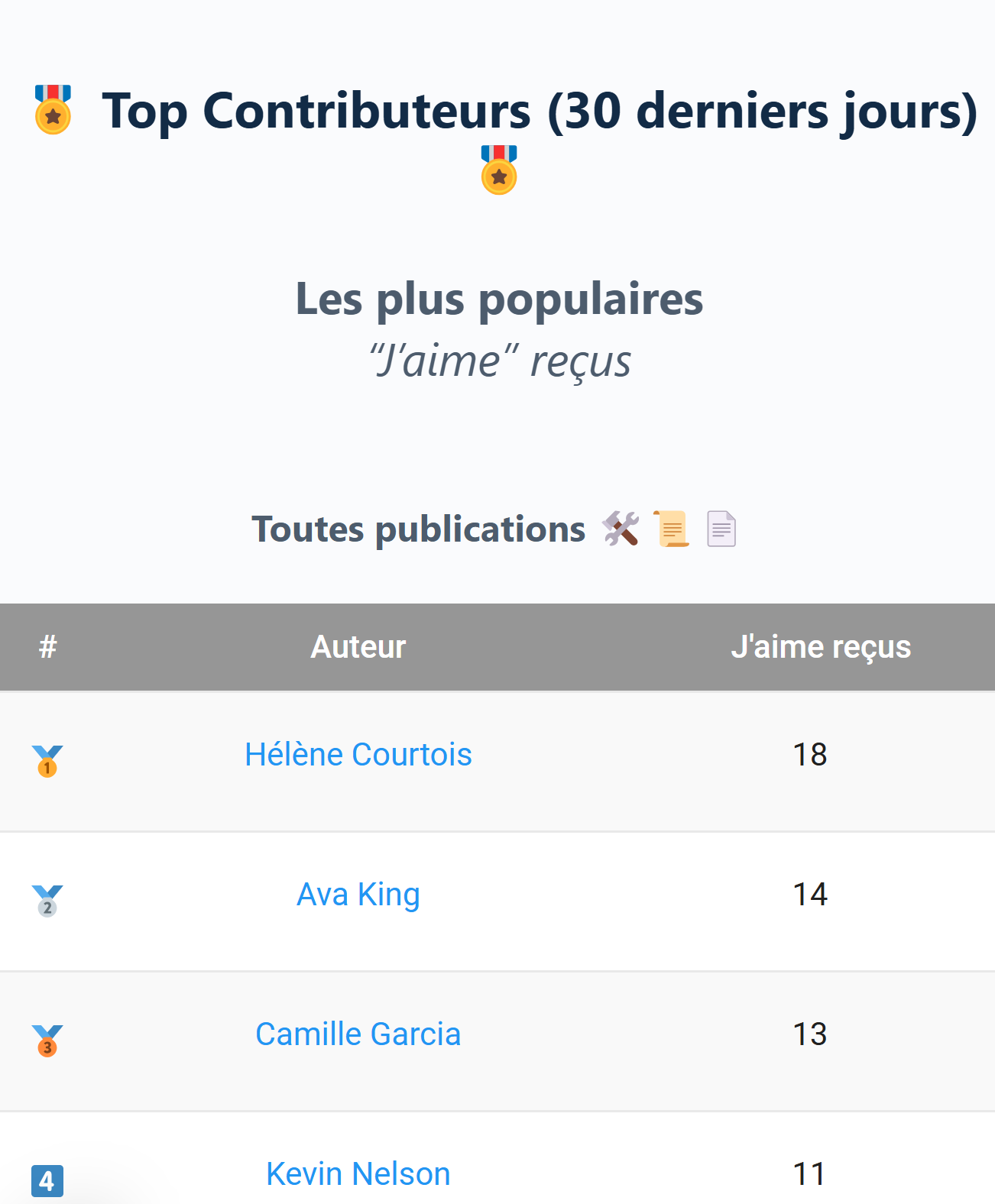This screenshot has width=995, height=1204.
Task: Open Hélène Courtois's profile link
Action: tap(358, 755)
